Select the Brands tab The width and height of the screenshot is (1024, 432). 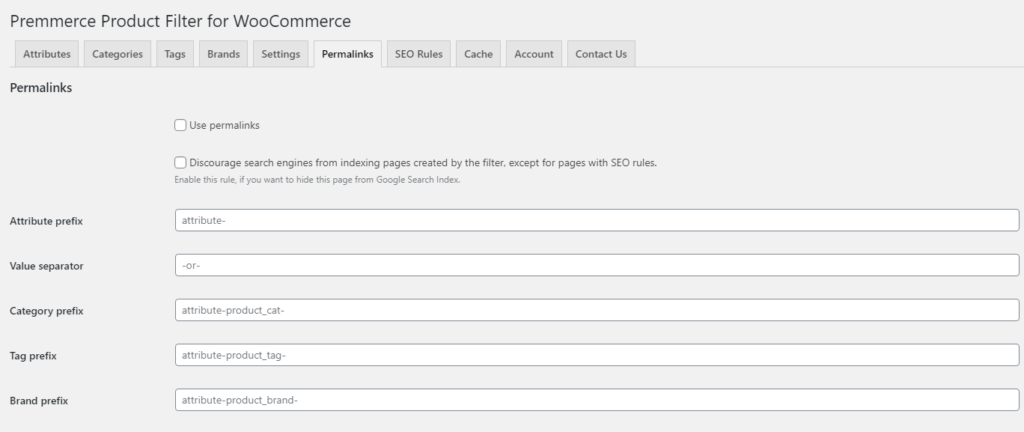click(x=223, y=54)
